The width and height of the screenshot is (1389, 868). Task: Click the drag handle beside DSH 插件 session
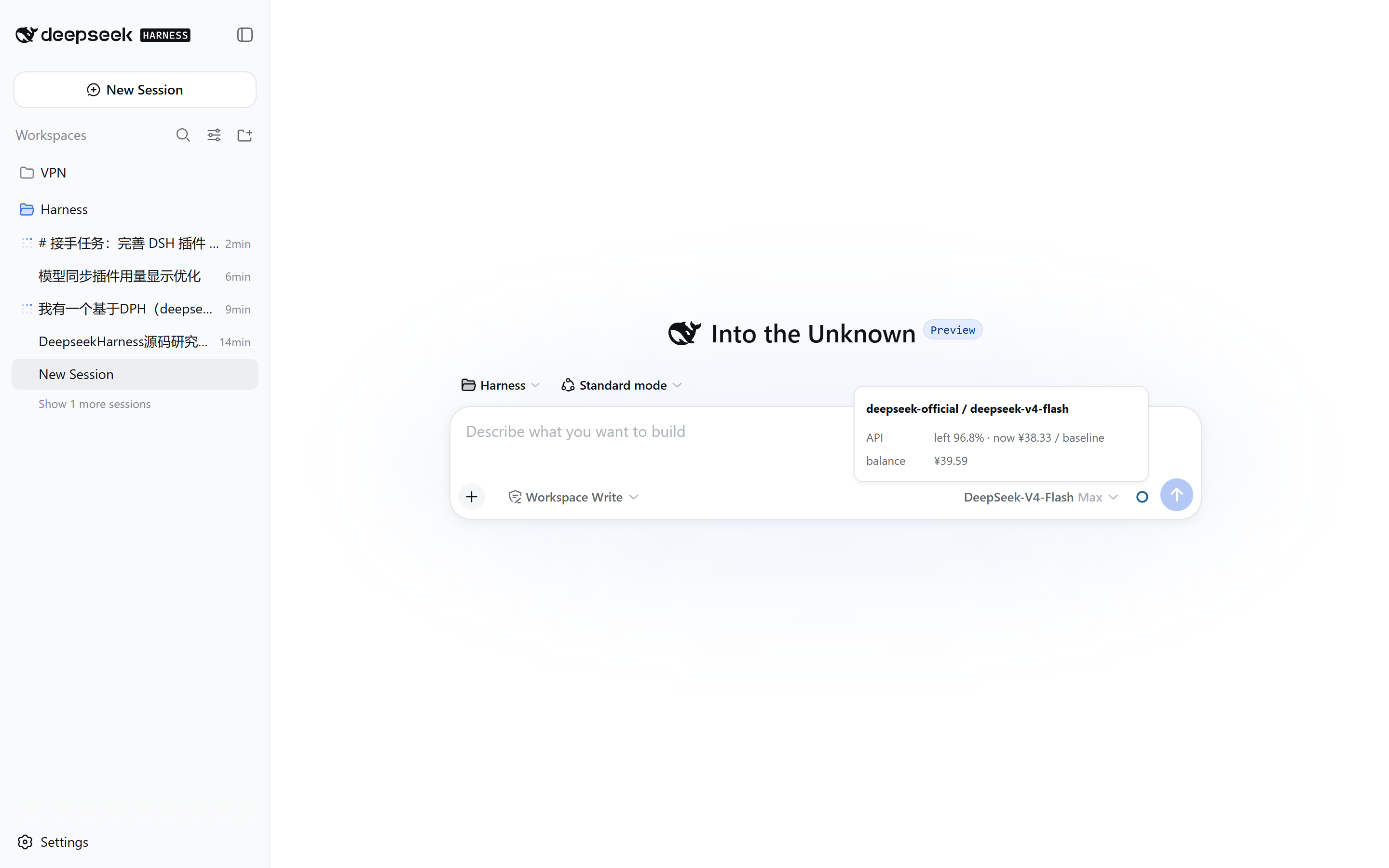pyautogui.click(x=27, y=243)
